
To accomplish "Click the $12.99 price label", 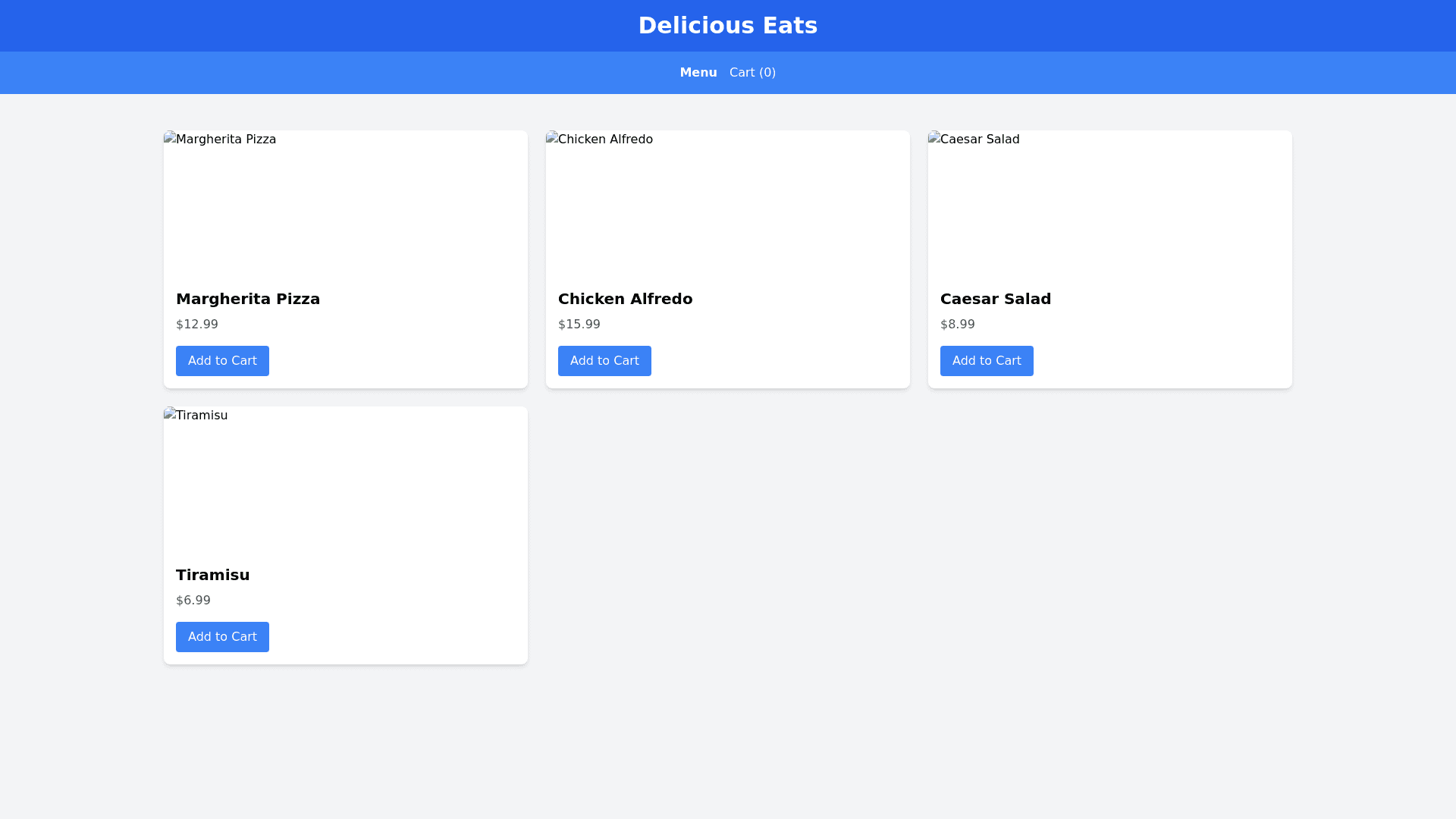I will tap(197, 325).
